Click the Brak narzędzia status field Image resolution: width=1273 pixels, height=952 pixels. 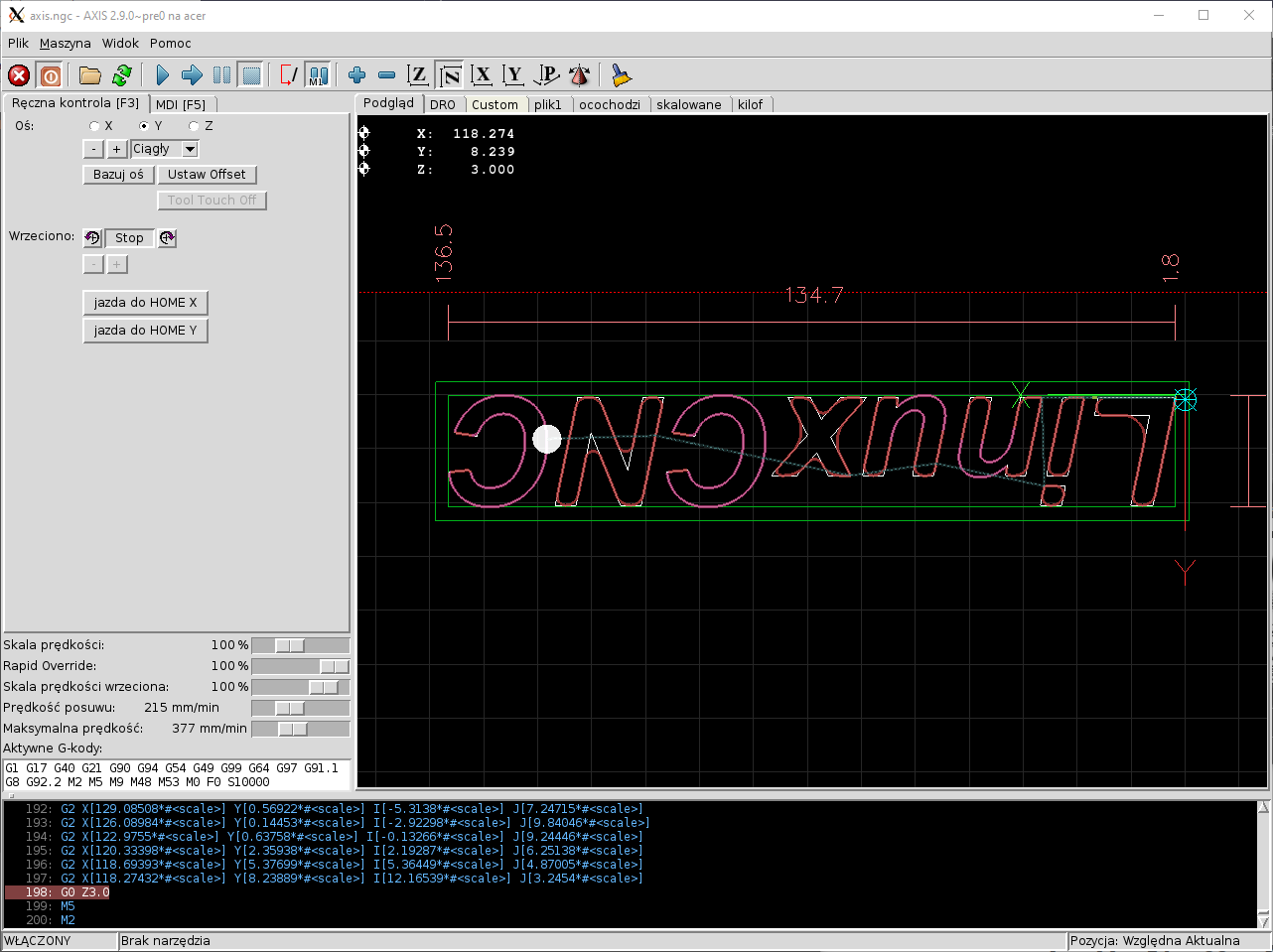(x=592, y=941)
